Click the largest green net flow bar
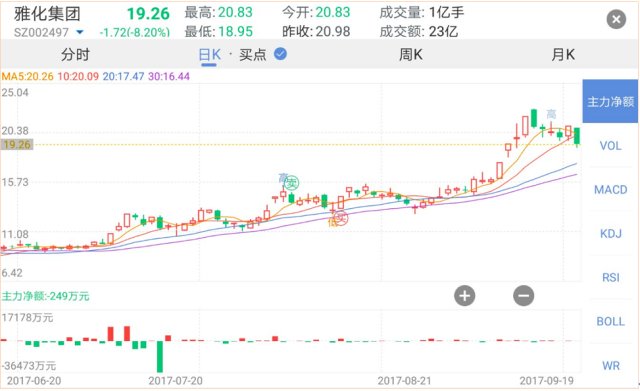 tap(160, 356)
